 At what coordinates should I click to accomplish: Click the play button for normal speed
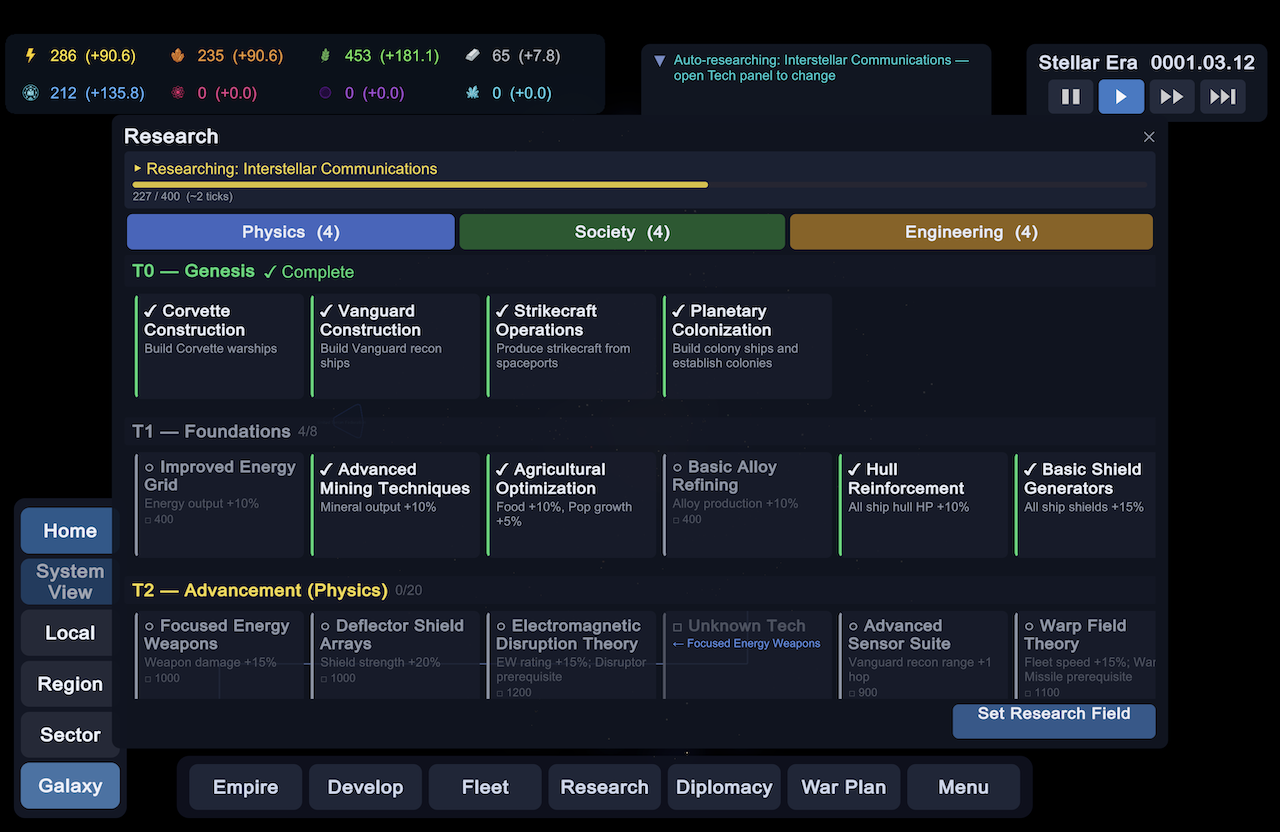pyautogui.click(x=1121, y=97)
